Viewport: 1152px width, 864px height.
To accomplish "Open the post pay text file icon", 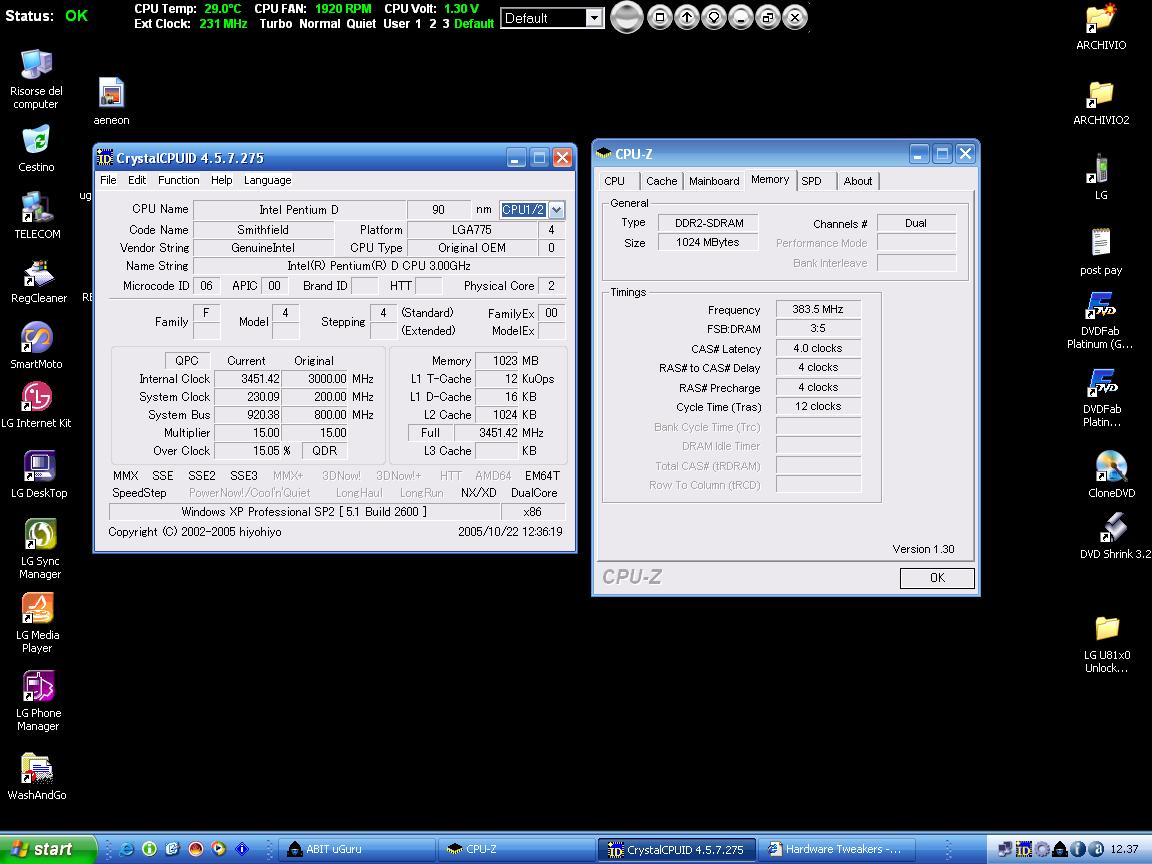I will click(1101, 251).
